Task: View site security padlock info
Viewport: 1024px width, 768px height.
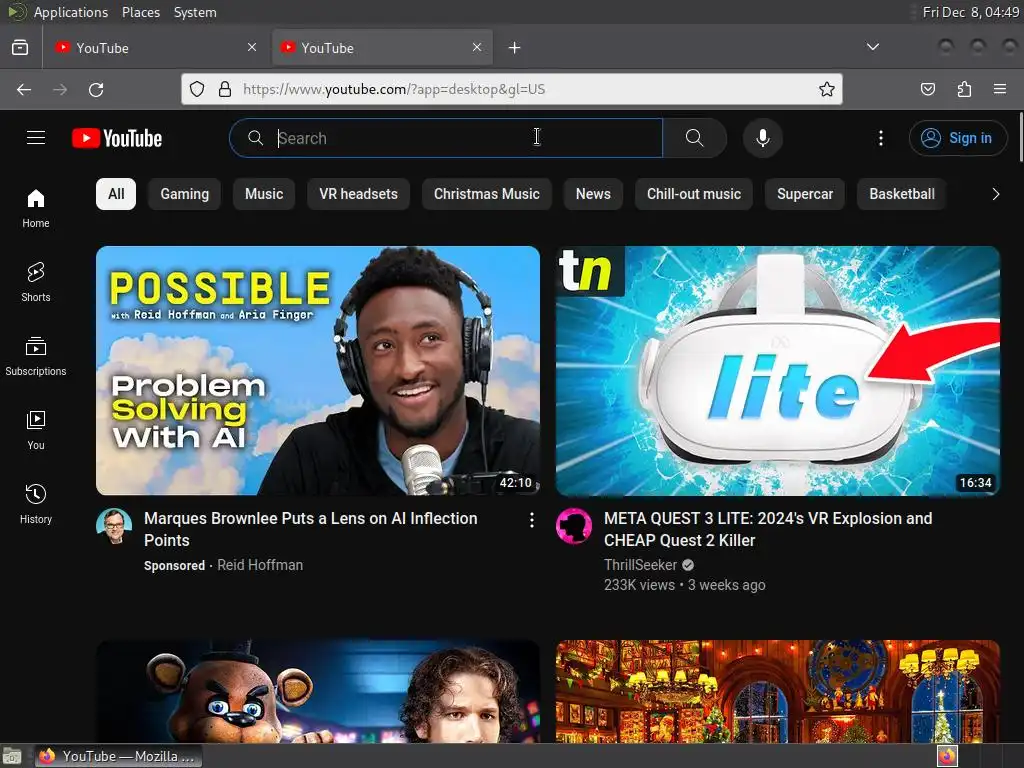Action: coord(225,89)
